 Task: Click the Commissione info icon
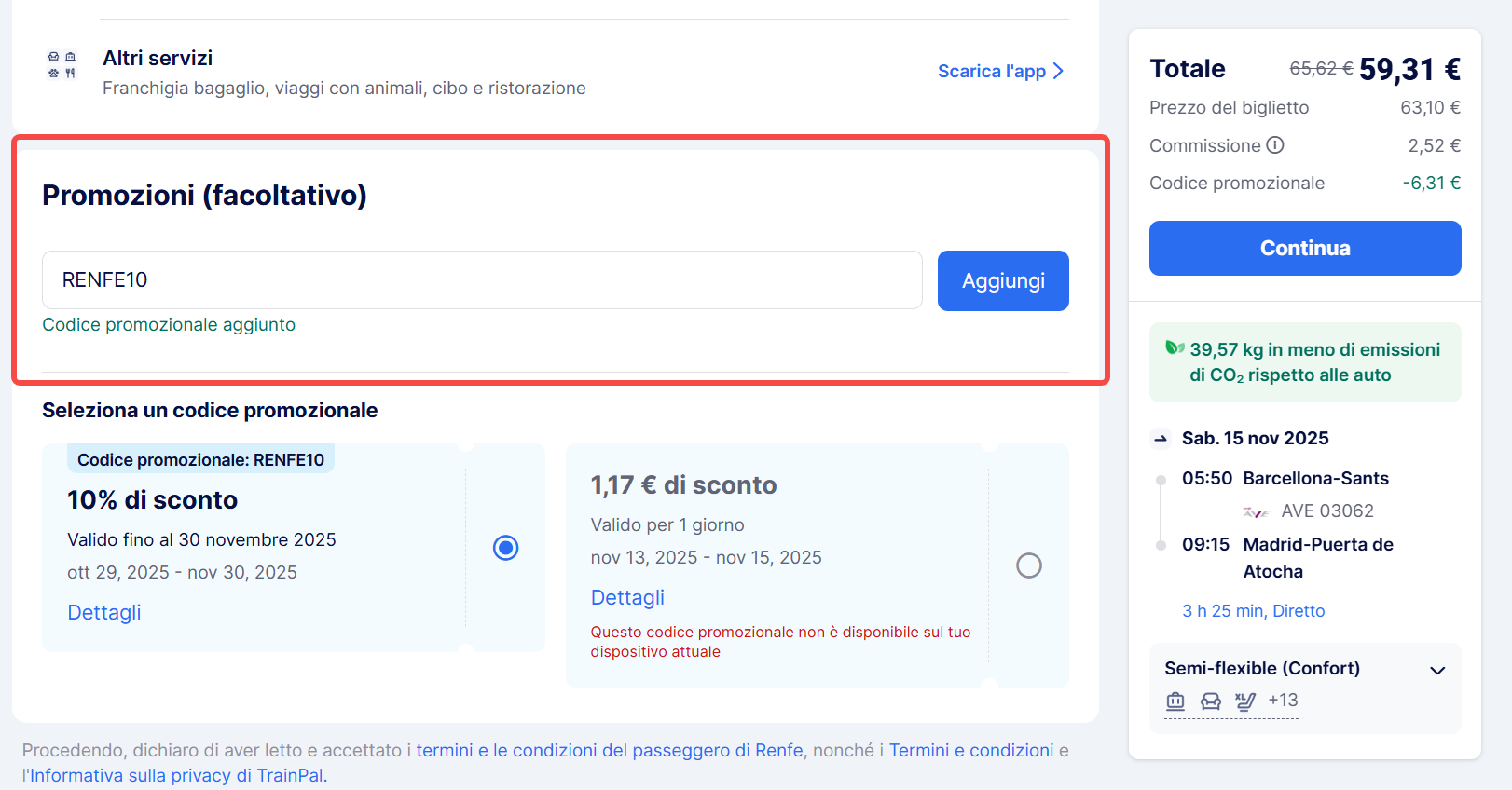click(1275, 145)
